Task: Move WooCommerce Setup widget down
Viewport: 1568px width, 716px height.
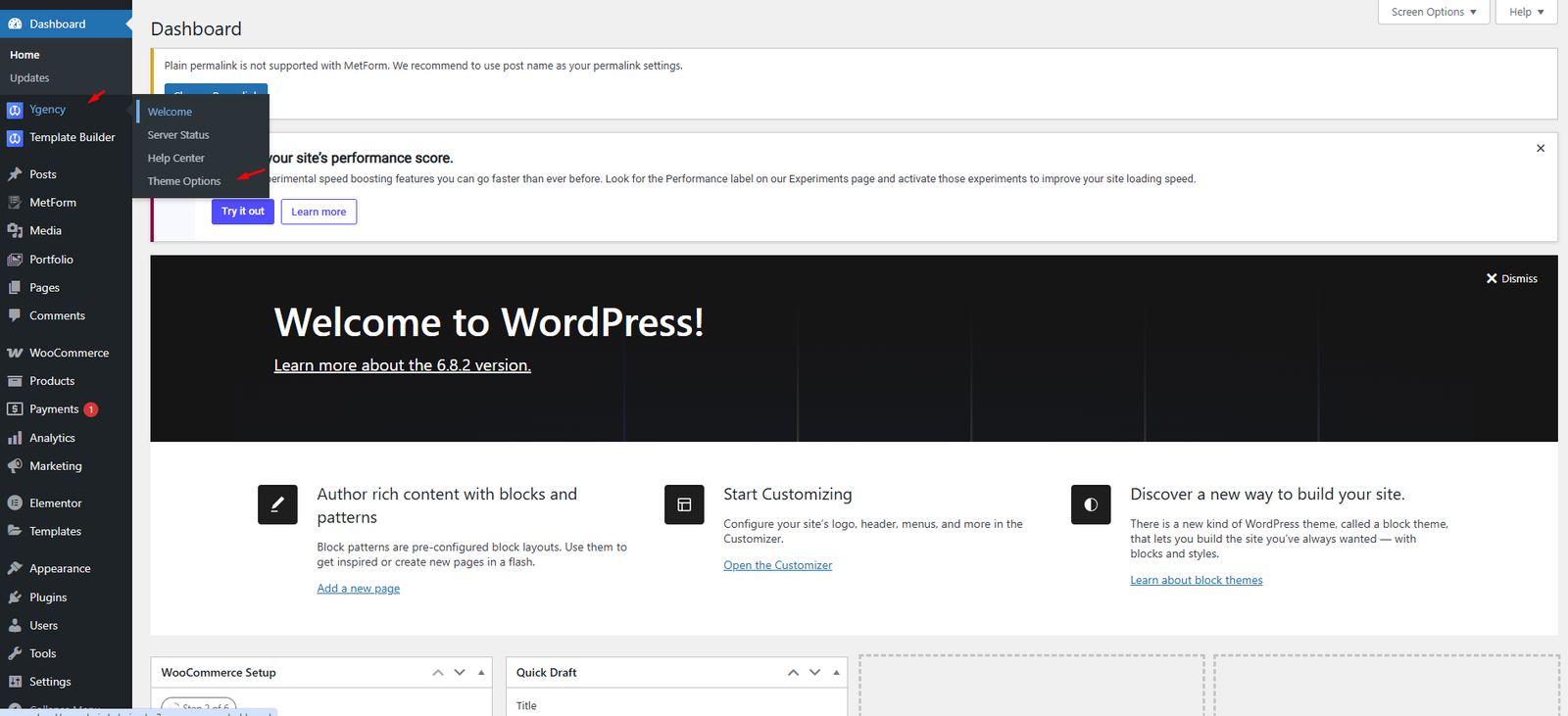Action: coord(460,673)
